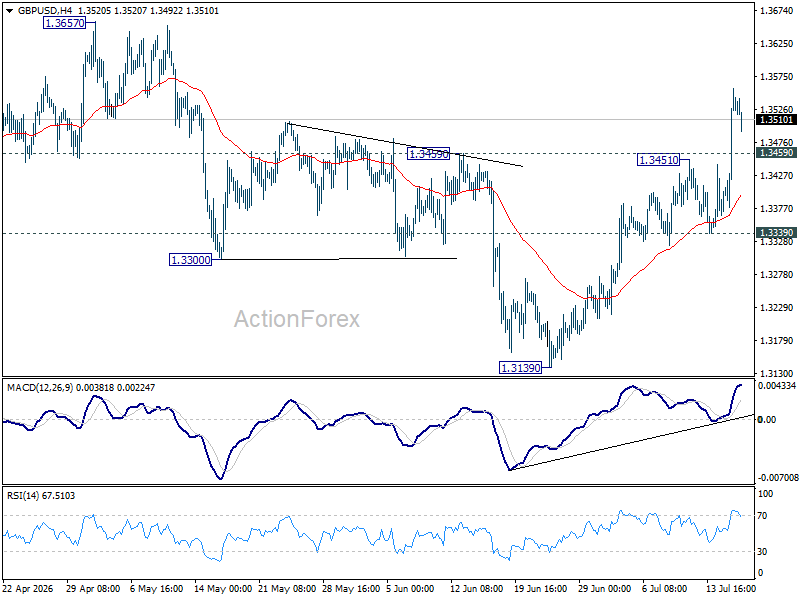Click the -0.007008 MACD scale value
Image resolution: width=800 pixels, height=600 pixels.
[x=778, y=478]
